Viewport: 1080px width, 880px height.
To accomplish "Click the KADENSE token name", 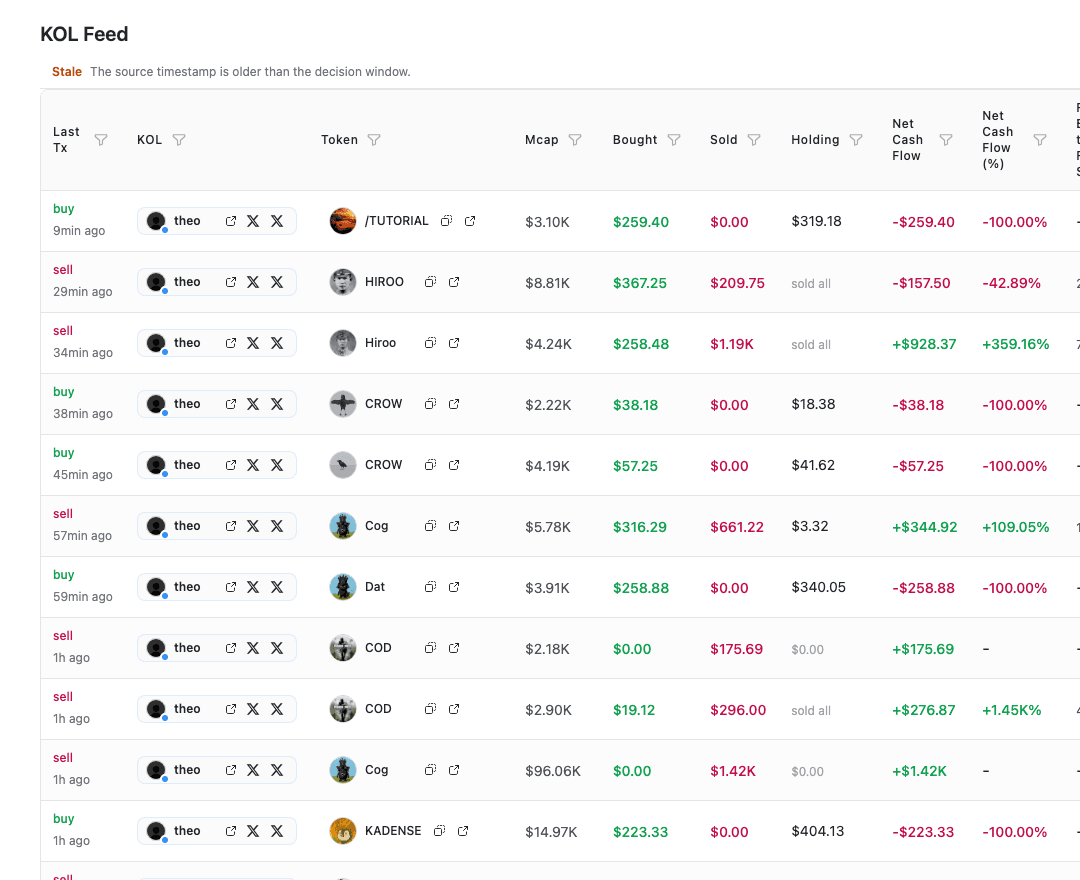I will pos(393,831).
